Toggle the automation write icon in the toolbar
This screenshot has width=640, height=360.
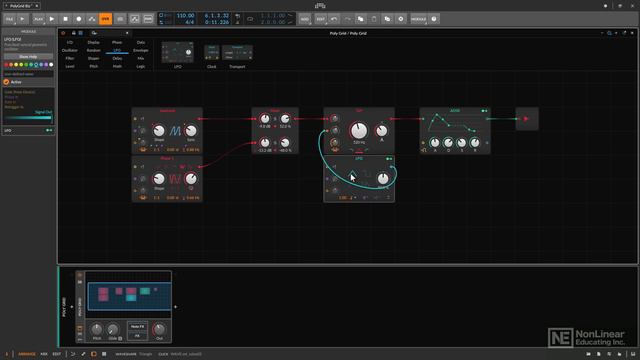point(92,19)
